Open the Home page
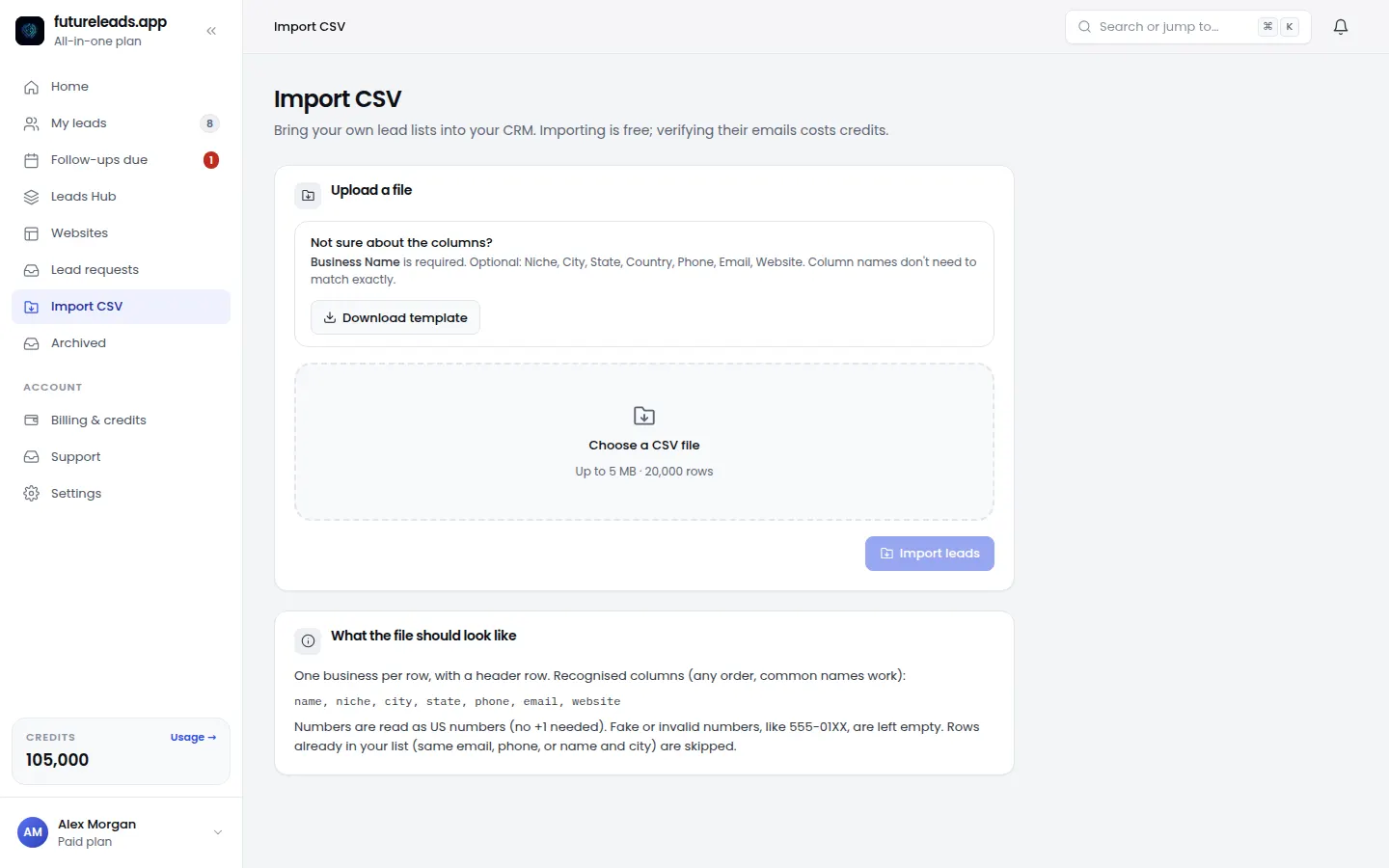This screenshot has width=1389, height=868. [121, 87]
